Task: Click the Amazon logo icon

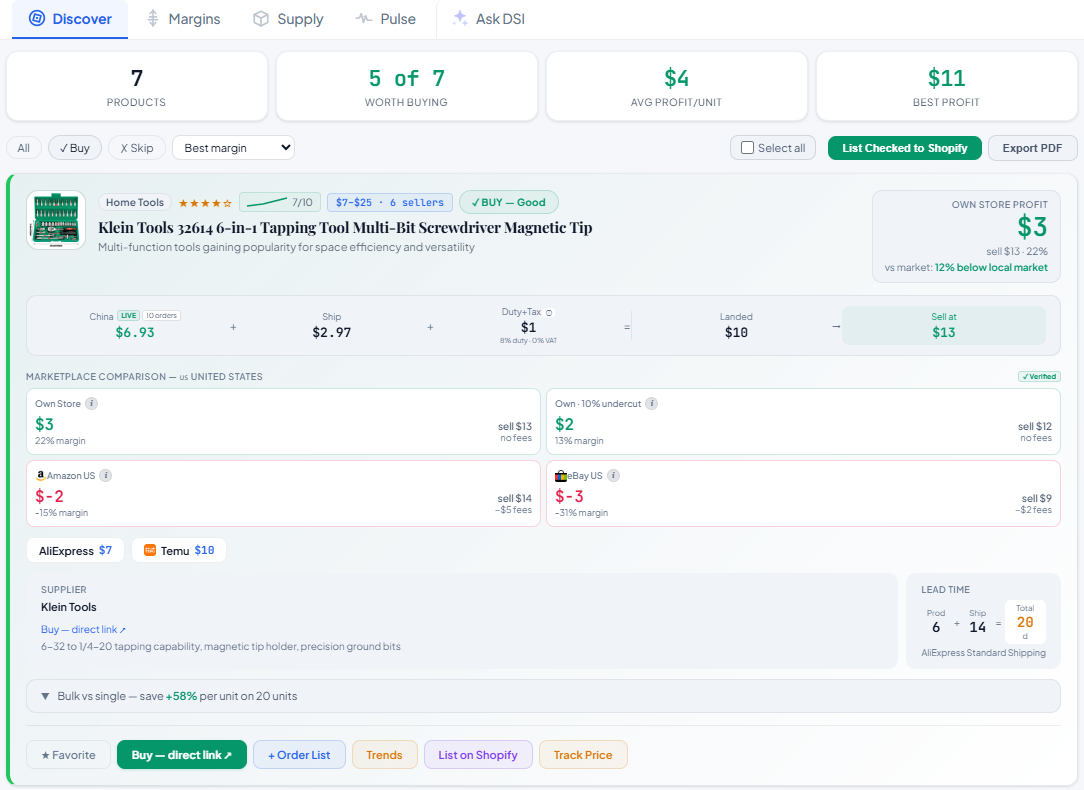Action: pyautogui.click(x=41, y=476)
